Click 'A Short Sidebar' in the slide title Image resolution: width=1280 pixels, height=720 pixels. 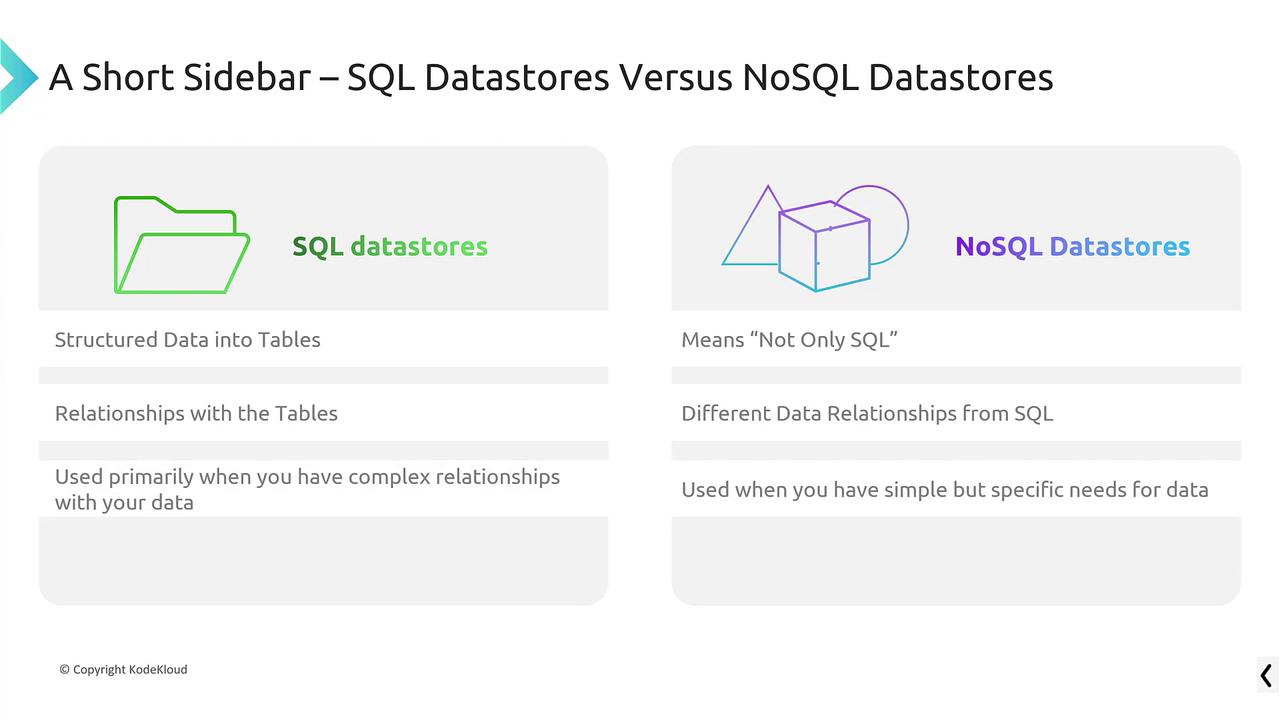180,77
